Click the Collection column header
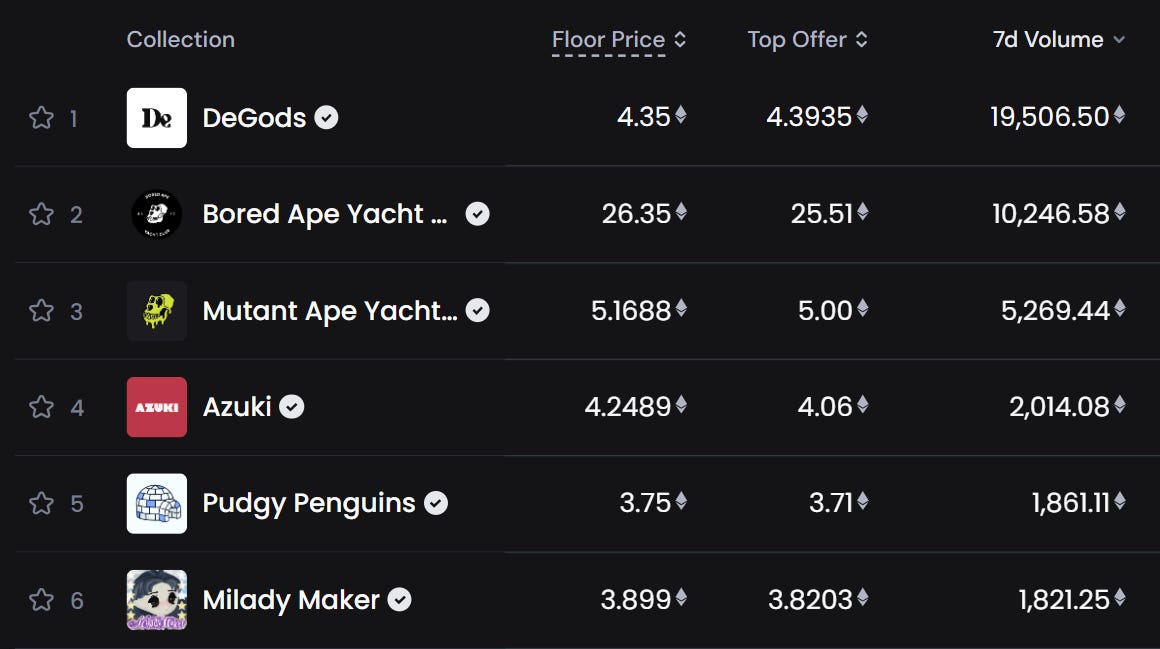The image size is (1160, 649). point(180,40)
